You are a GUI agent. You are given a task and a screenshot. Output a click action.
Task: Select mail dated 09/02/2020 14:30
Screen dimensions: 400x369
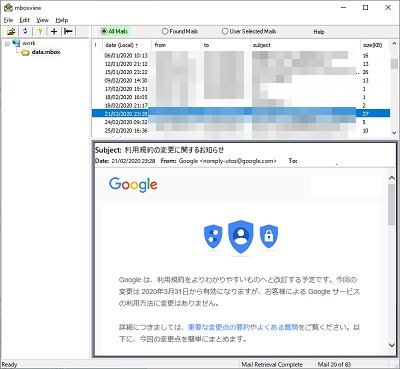coord(241,80)
